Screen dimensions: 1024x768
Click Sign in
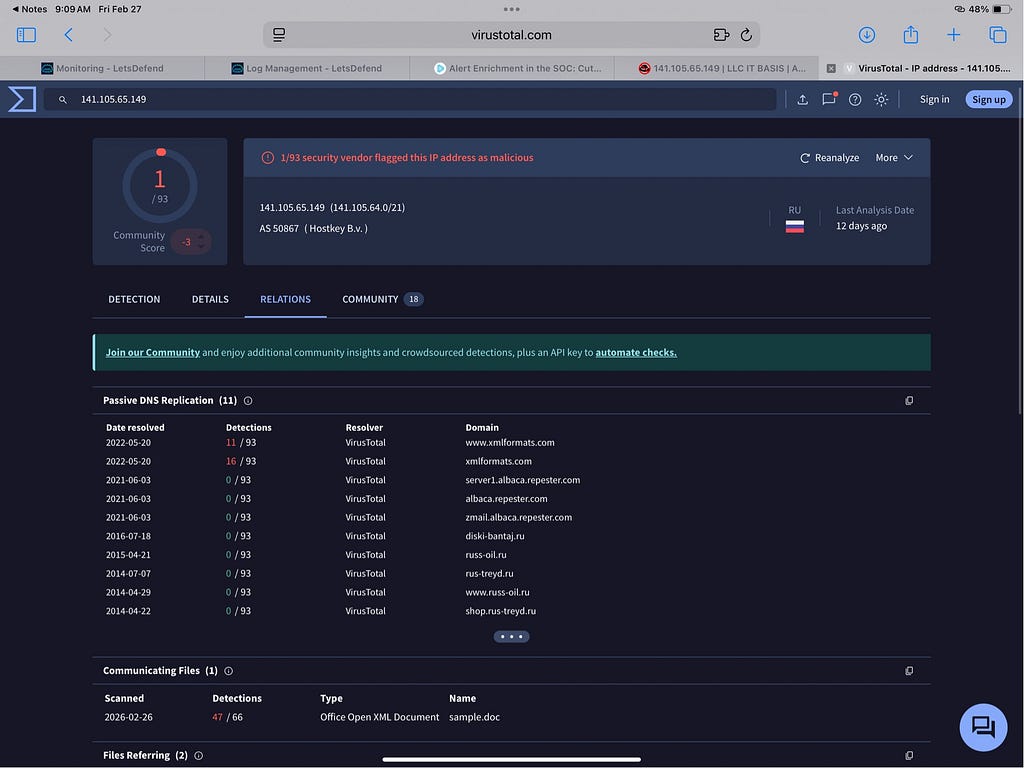935,99
